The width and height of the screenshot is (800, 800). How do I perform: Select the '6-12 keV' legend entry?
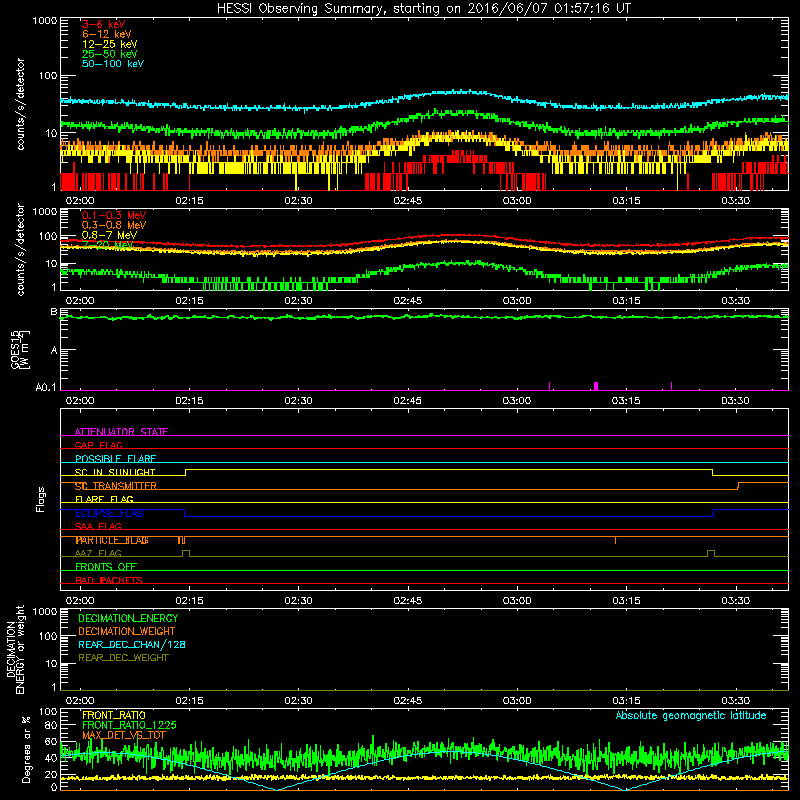pyautogui.click(x=107, y=34)
